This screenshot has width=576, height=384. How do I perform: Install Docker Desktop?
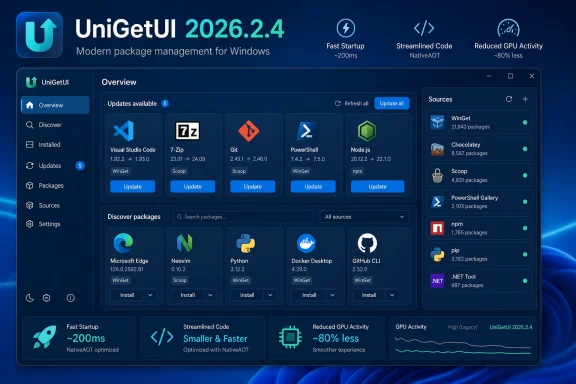pos(309,295)
